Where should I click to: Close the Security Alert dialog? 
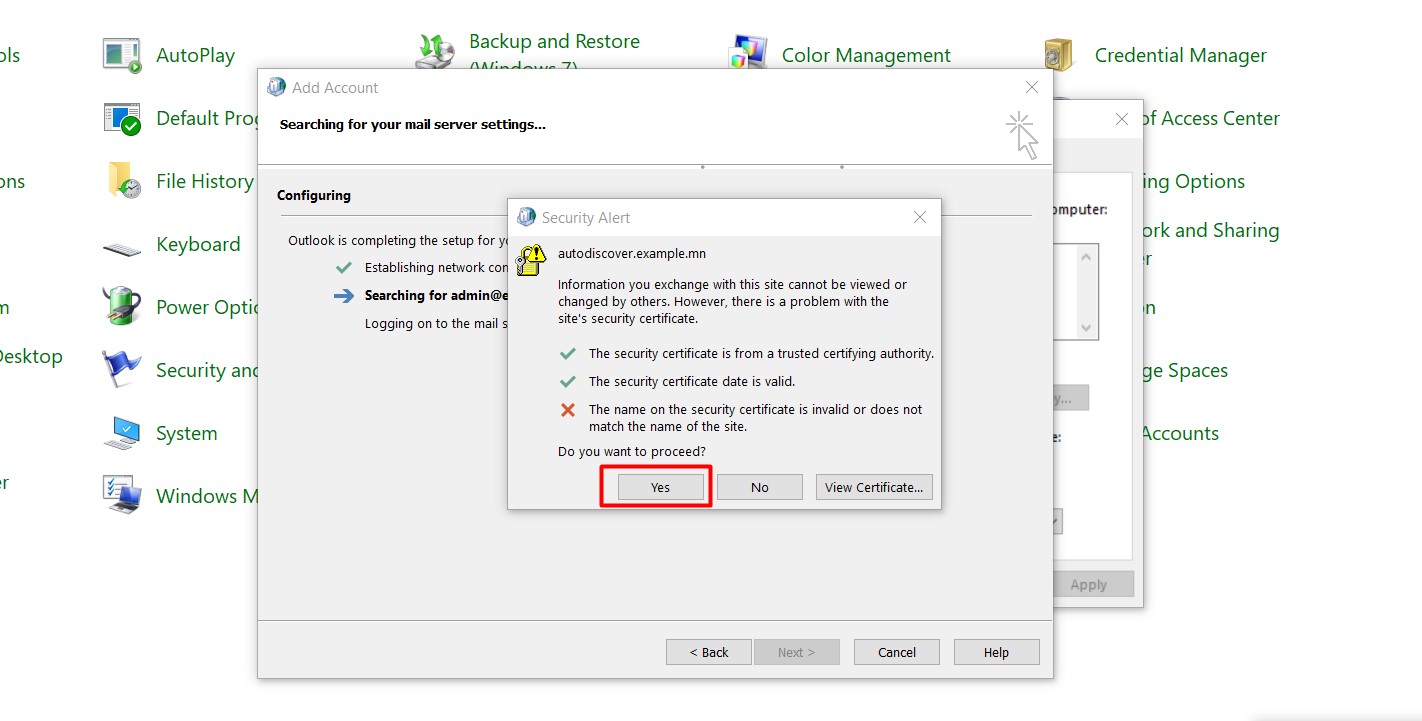pyautogui.click(x=920, y=217)
